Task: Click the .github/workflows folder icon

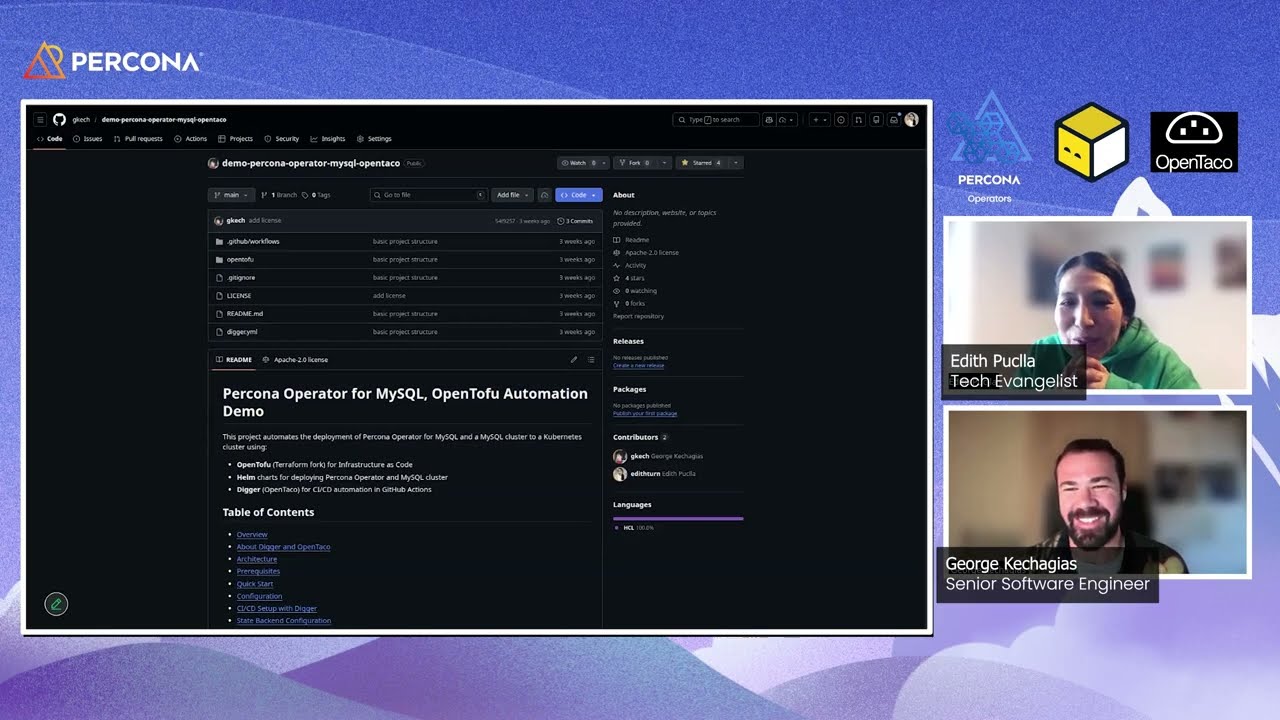Action: [x=219, y=241]
